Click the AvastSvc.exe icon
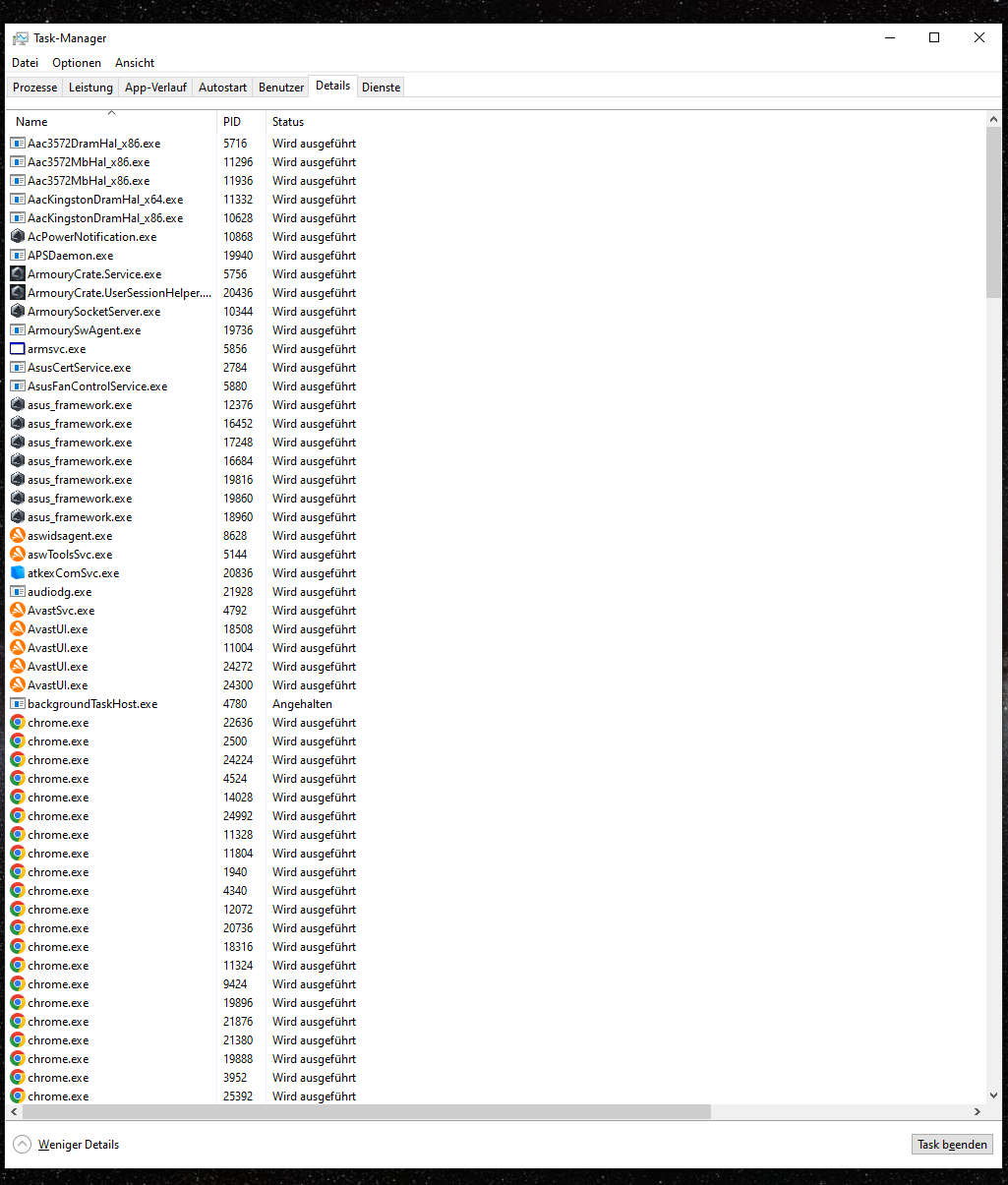The height and width of the screenshot is (1185, 1008). [x=18, y=611]
